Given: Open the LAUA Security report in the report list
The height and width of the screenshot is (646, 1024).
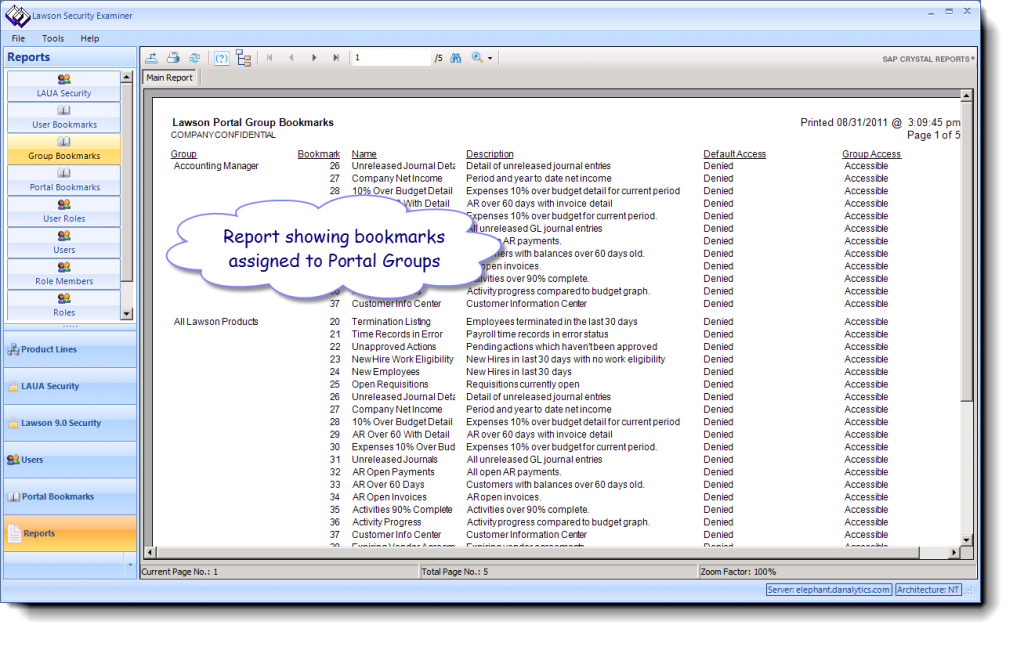Looking at the screenshot, I should [x=64, y=86].
